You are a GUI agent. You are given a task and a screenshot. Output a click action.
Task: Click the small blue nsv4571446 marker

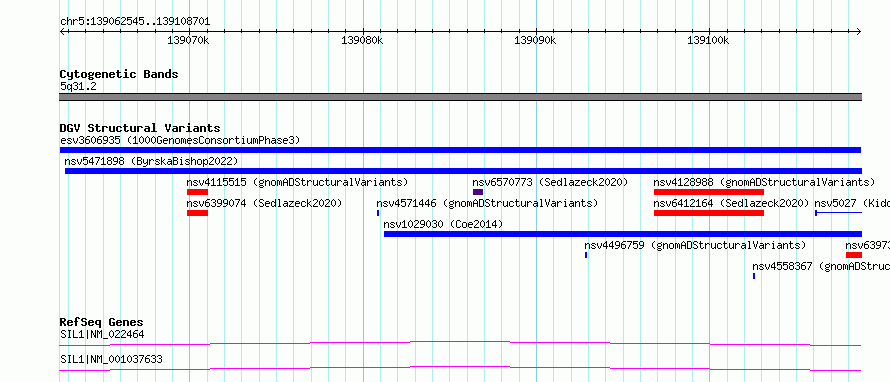pyautogui.click(x=378, y=213)
